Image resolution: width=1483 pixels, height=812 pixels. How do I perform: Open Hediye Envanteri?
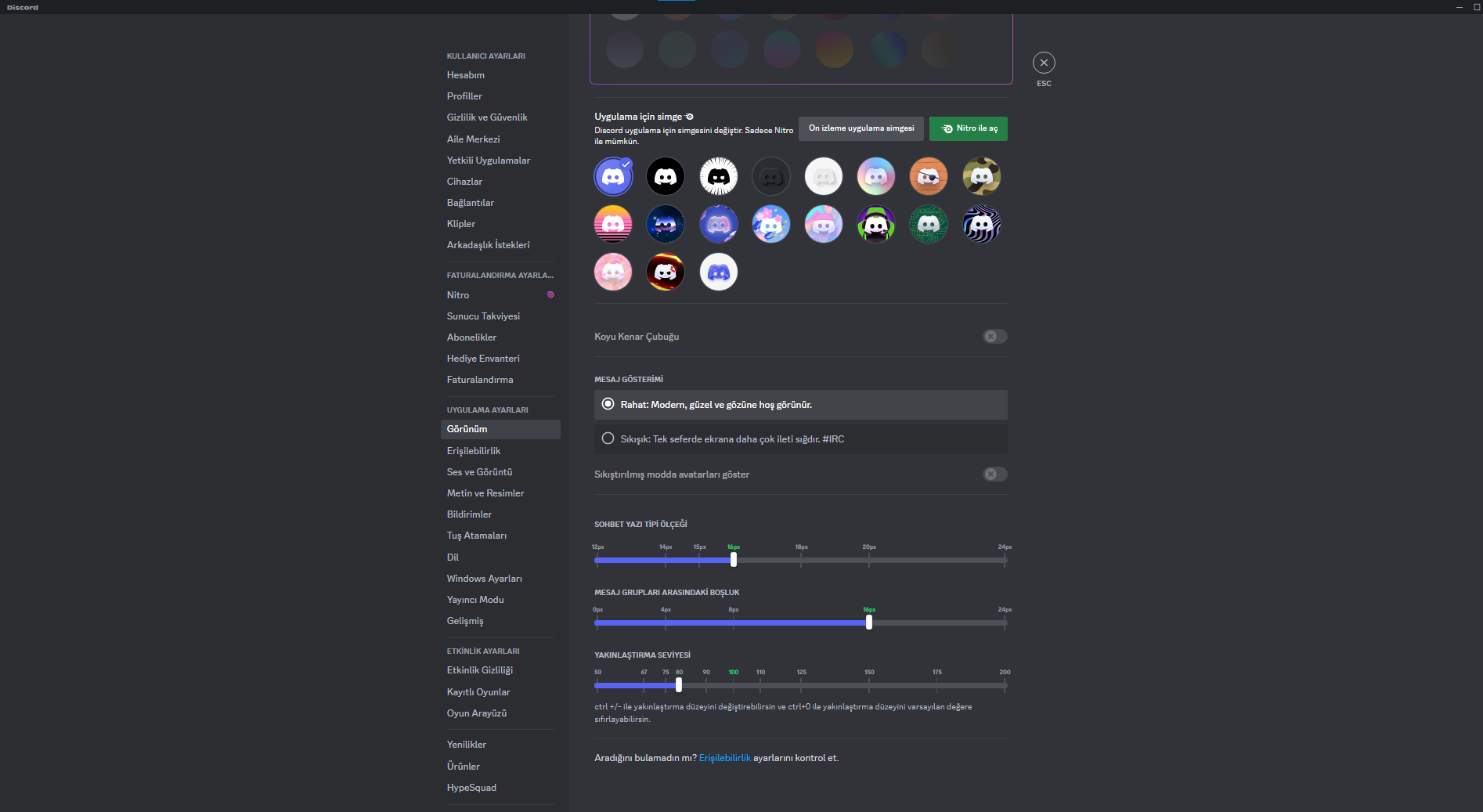[x=500, y=359]
